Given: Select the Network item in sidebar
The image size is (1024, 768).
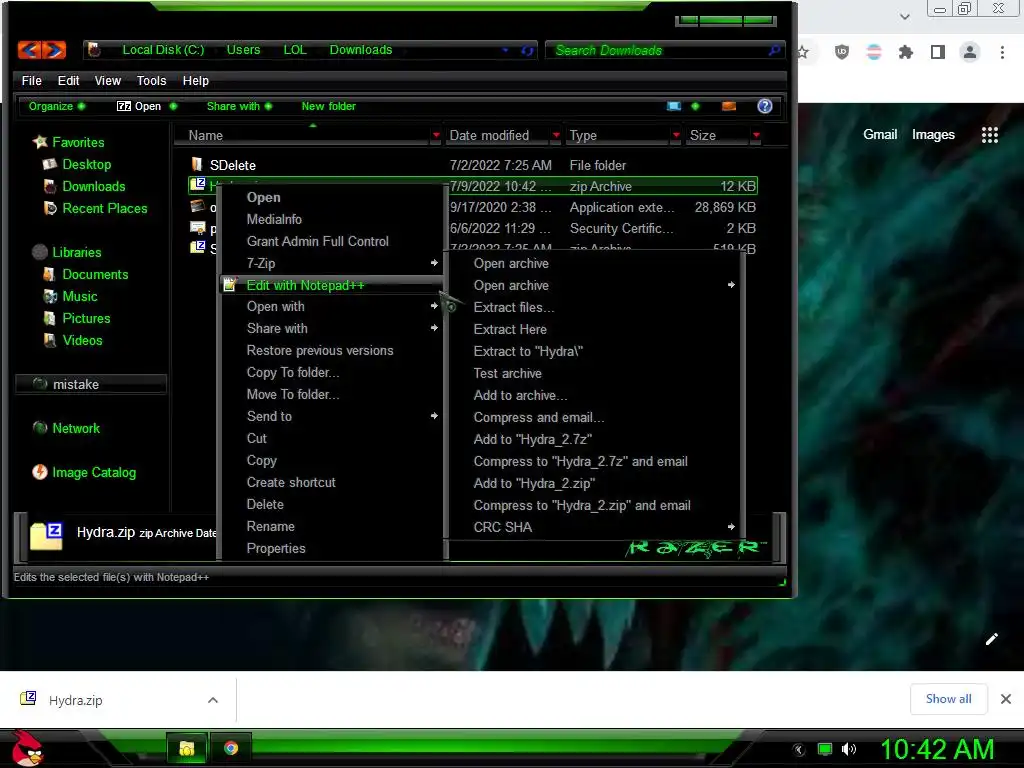Looking at the screenshot, I should click(x=76, y=428).
